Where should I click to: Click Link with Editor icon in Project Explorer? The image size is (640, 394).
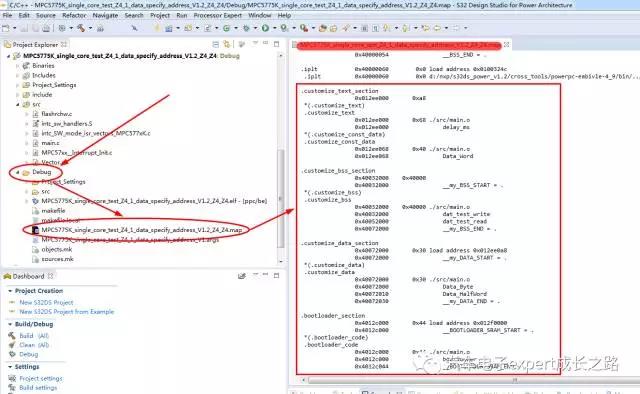point(227,44)
